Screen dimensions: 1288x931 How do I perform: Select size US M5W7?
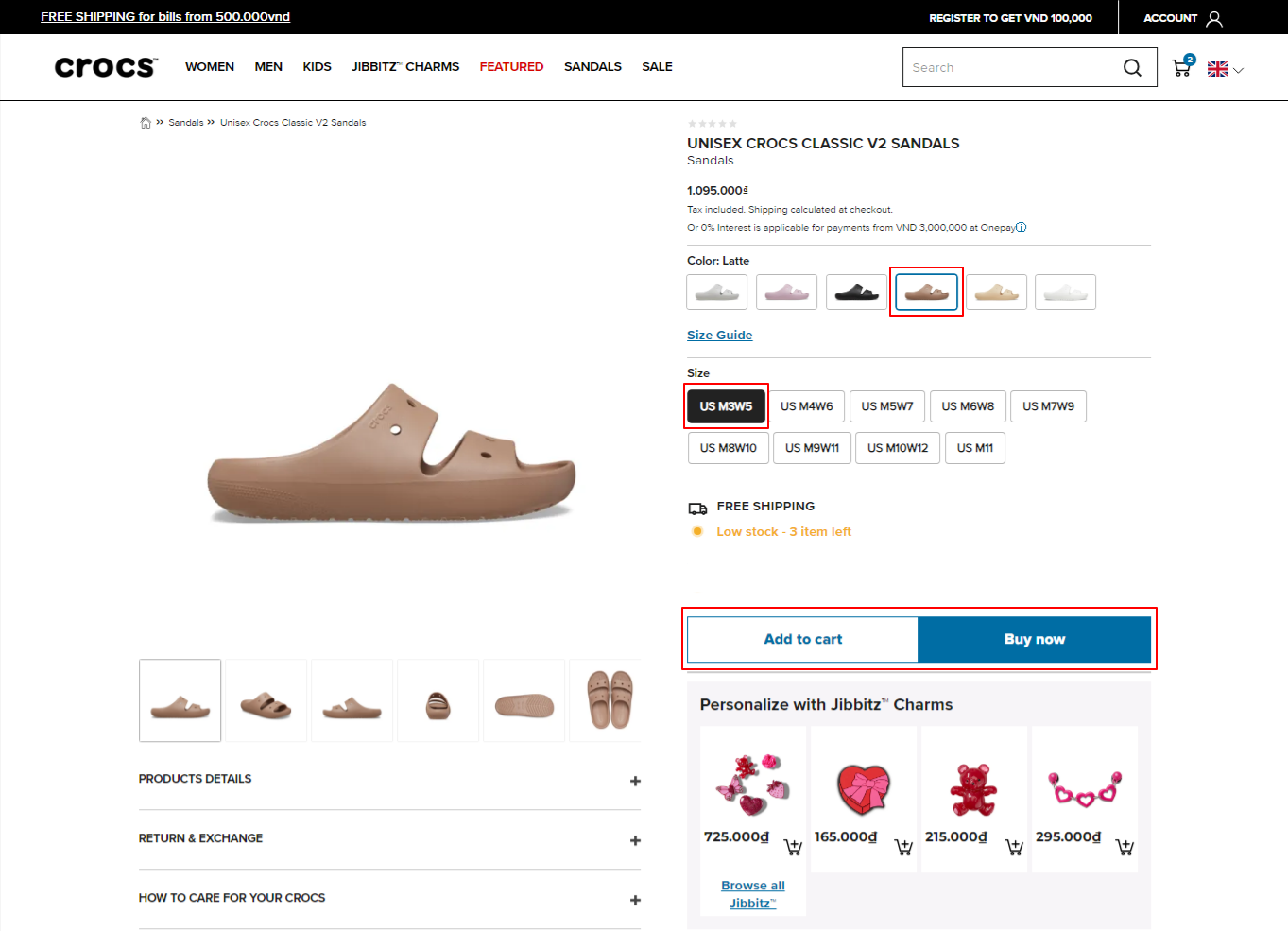point(887,406)
